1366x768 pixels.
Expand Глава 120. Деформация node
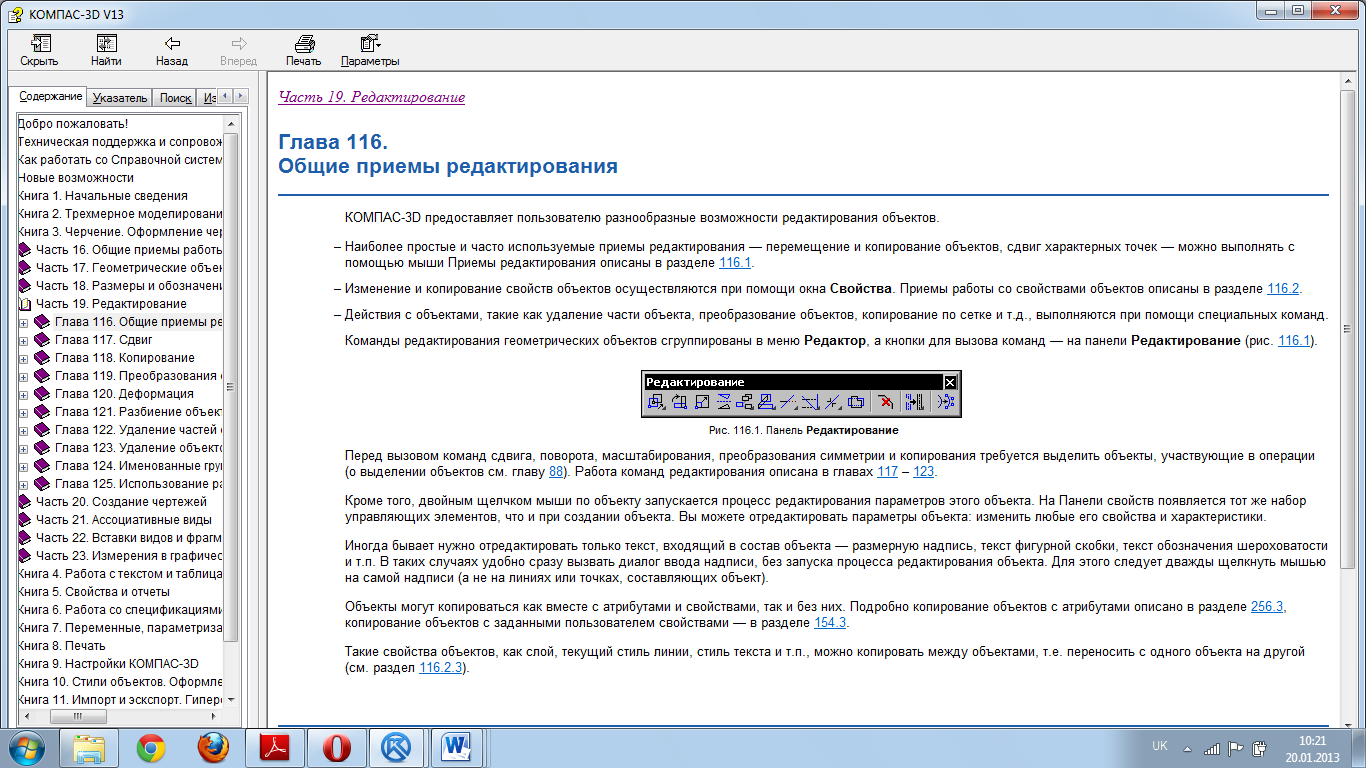coord(24,394)
